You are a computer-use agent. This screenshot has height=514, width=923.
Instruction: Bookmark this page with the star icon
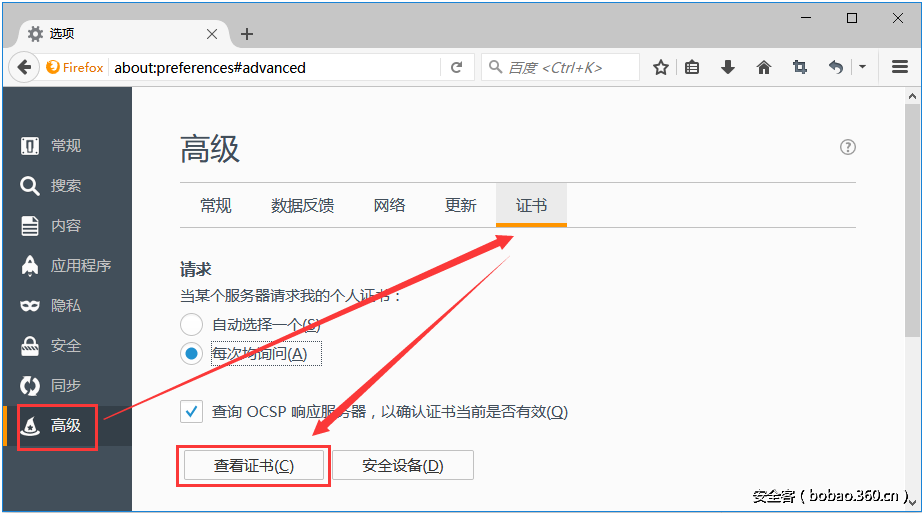(660, 67)
